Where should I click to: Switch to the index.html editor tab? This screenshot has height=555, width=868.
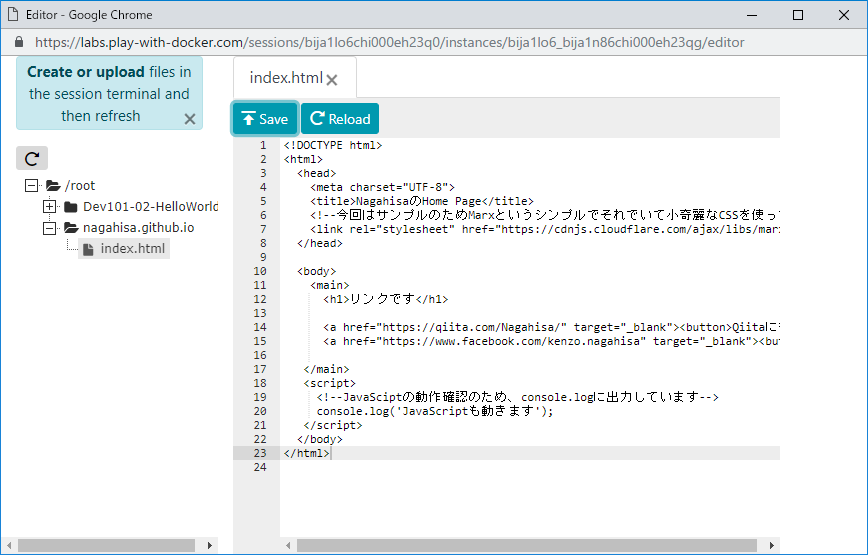[x=286, y=78]
